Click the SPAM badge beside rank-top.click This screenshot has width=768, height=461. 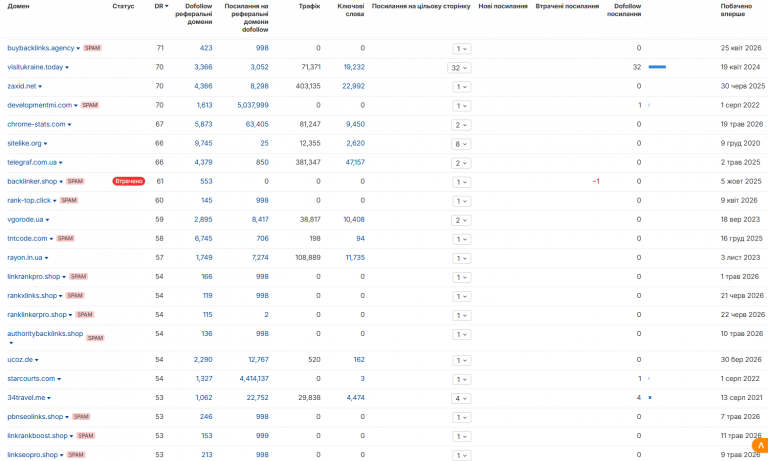(x=69, y=200)
